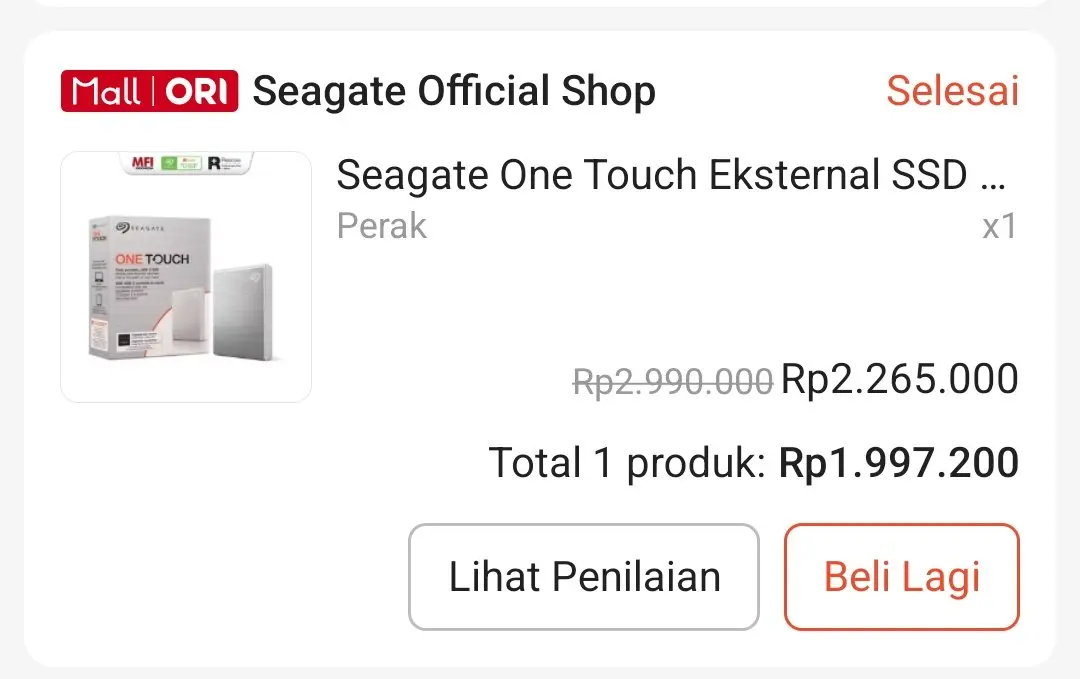Image resolution: width=1080 pixels, height=679 pixels.
Task: Open the Seagate One Touch product thumbnail
Action: click(186, 277)
